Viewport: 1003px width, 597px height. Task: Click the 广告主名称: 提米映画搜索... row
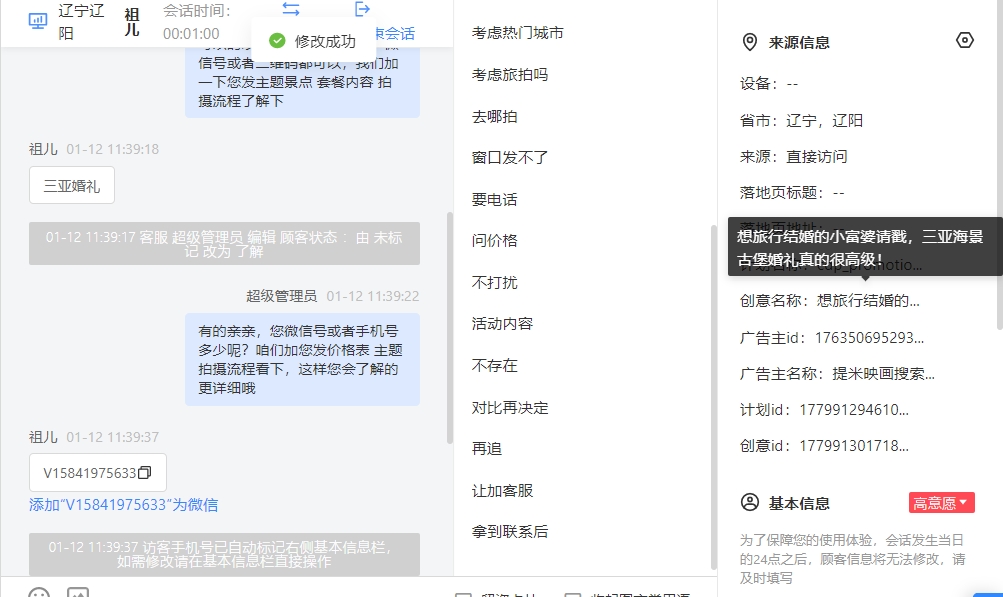pos(837,374)
